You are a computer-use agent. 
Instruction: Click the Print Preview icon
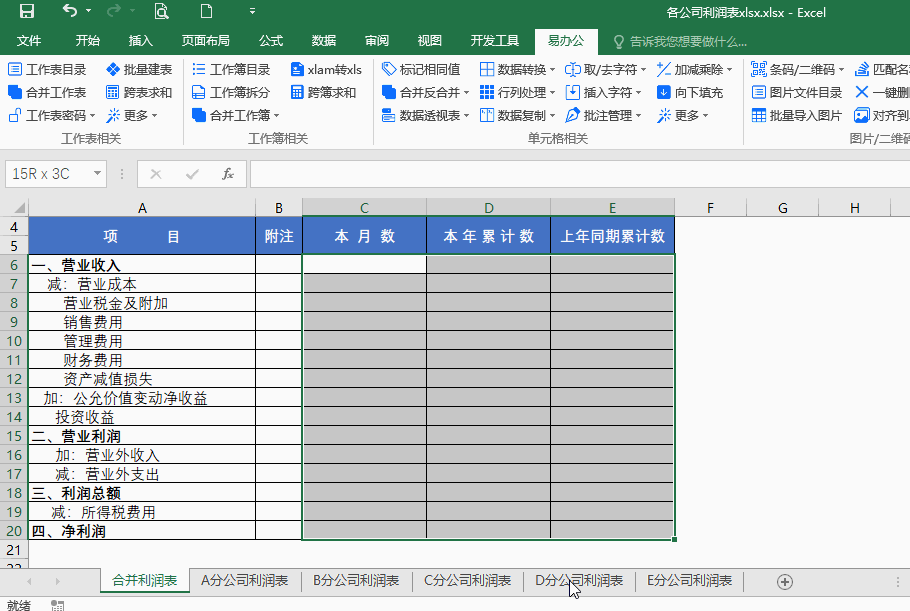(161, 11)
